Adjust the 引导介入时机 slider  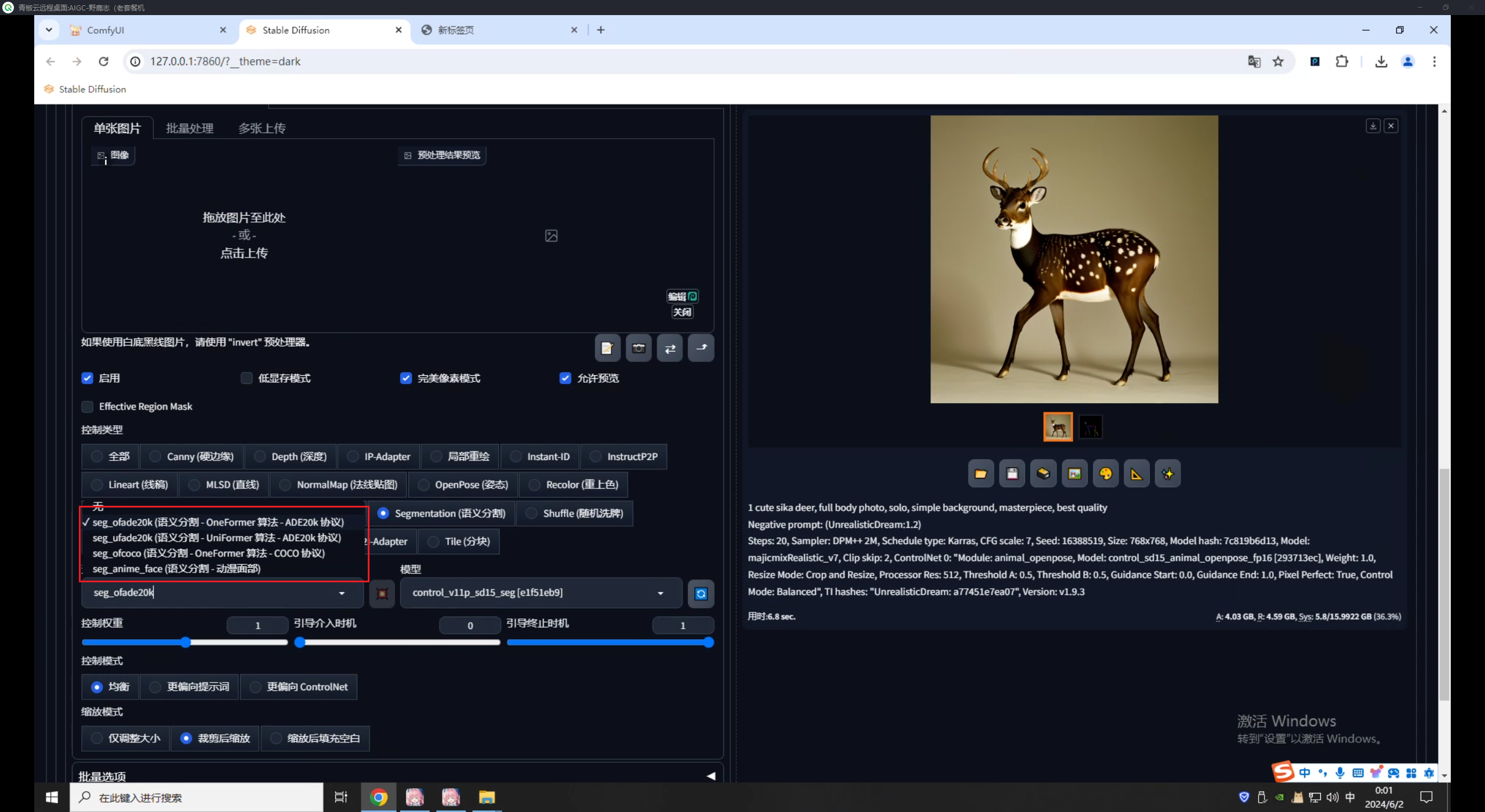[398, 642]
